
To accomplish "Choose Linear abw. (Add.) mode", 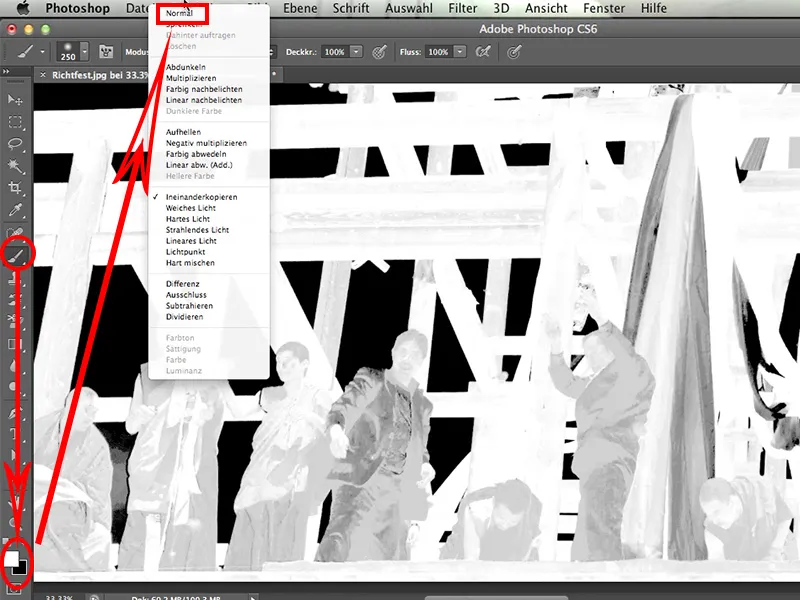I will click(199, 165).
